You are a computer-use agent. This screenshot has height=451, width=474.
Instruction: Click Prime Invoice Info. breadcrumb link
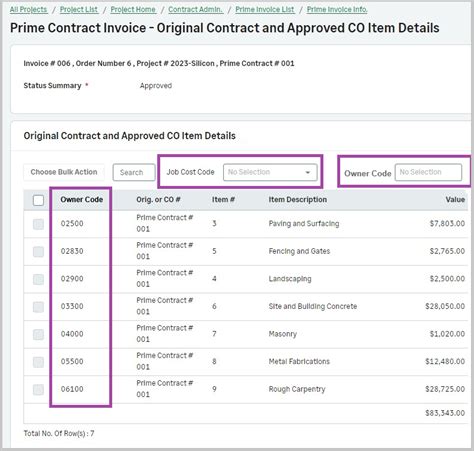point(337,10)
